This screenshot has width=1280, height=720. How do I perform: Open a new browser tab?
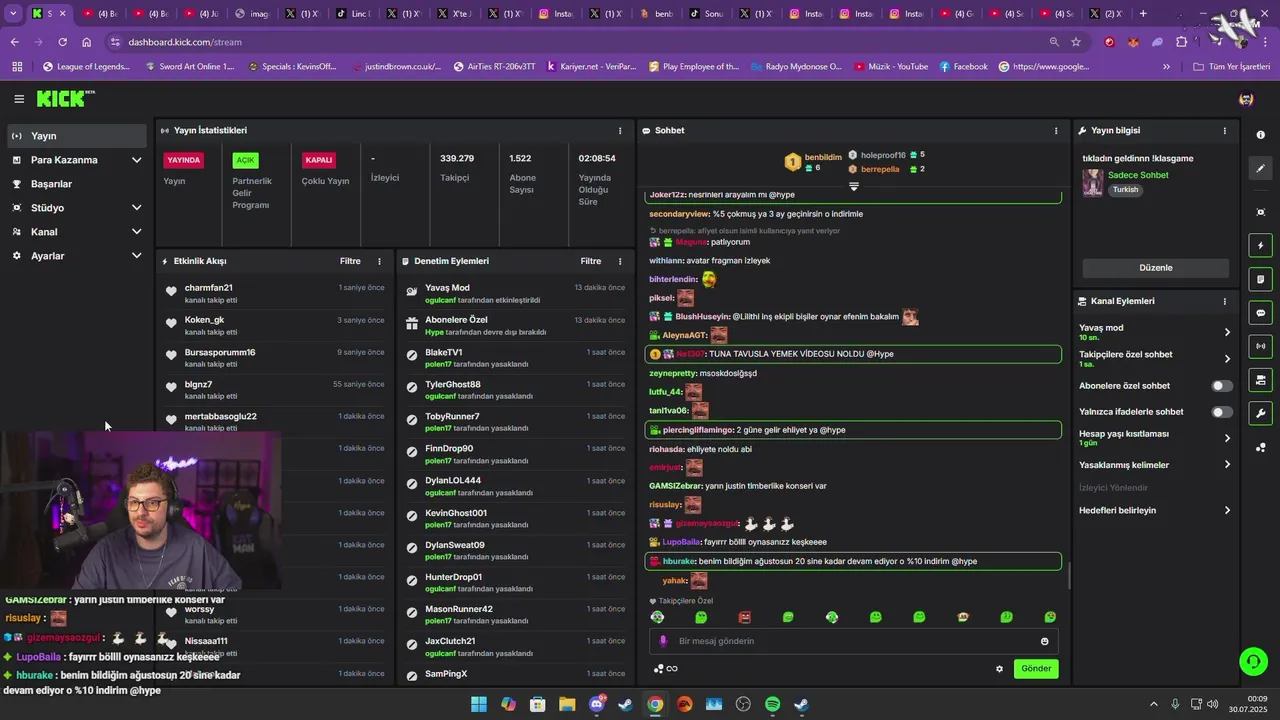click(x=1143, y=14)
